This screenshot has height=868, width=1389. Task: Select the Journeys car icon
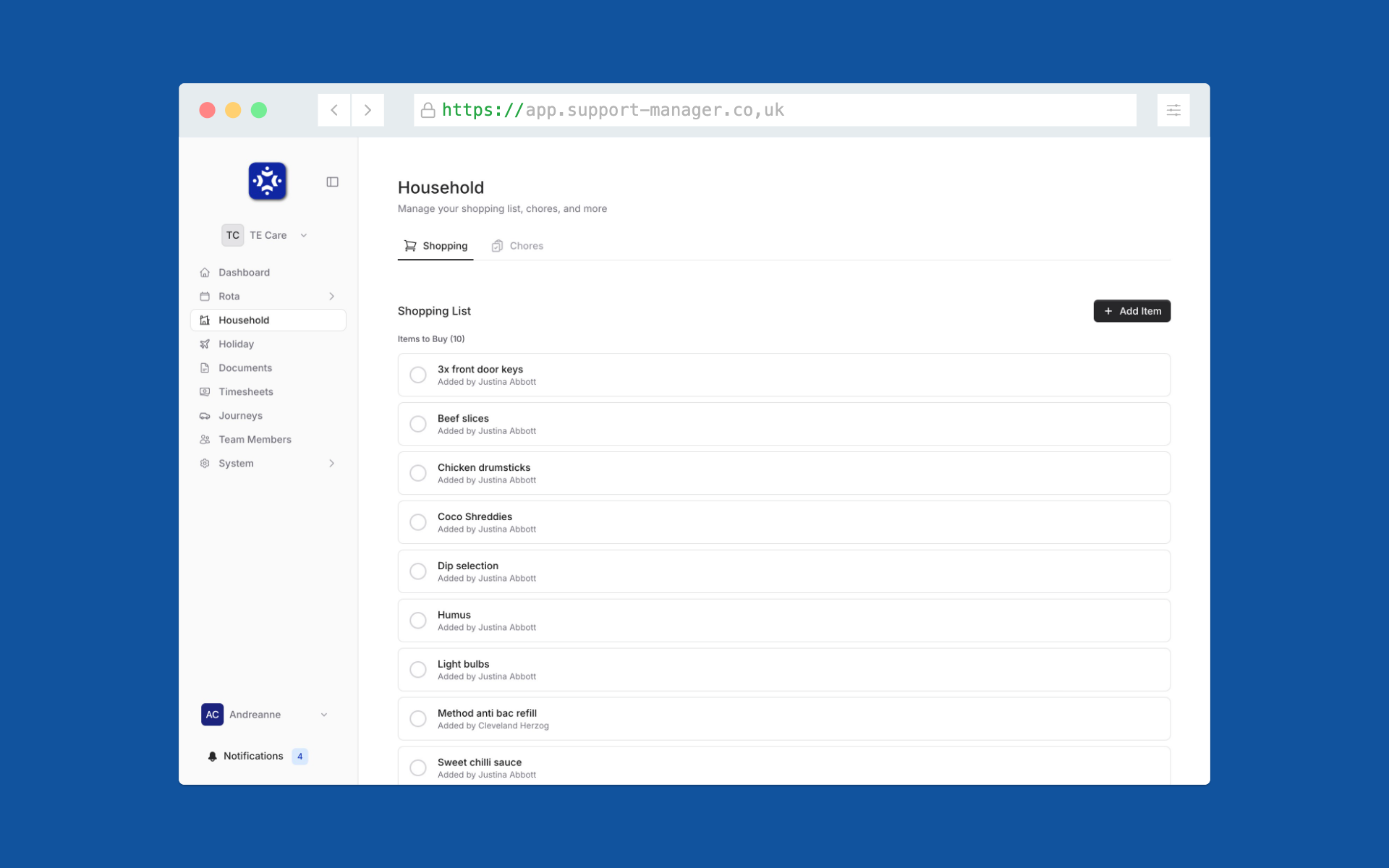[x=205, y=415]
